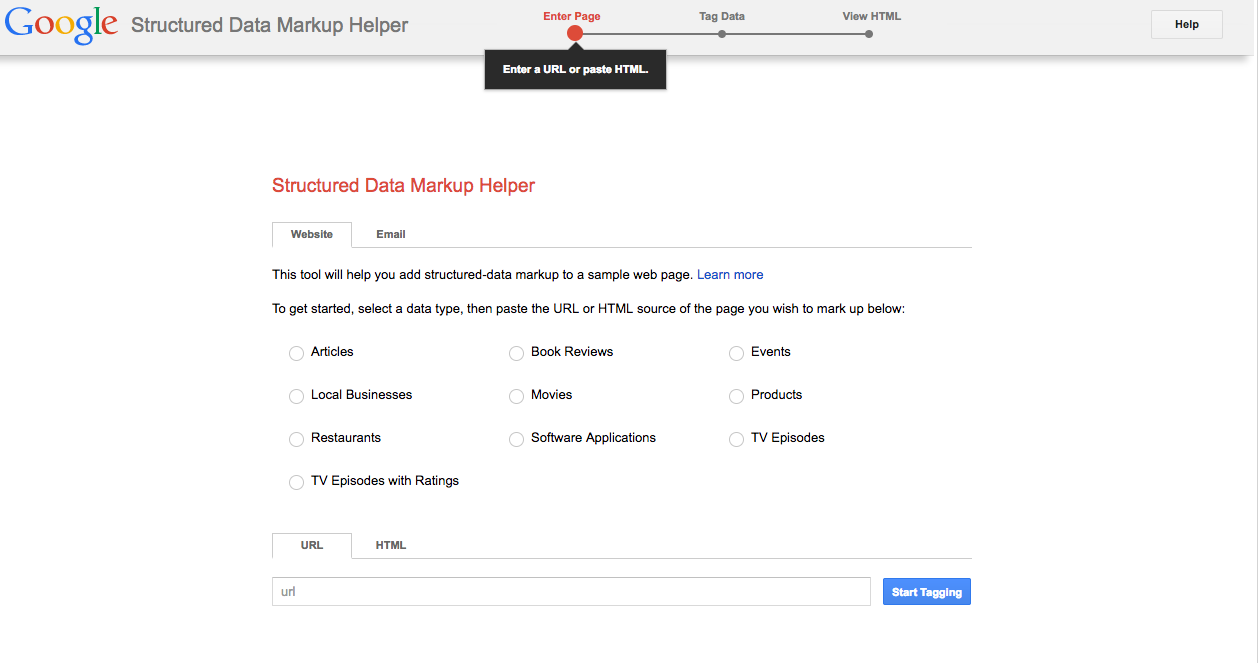Select TV Episodes with Ratings option

[296, 482]
